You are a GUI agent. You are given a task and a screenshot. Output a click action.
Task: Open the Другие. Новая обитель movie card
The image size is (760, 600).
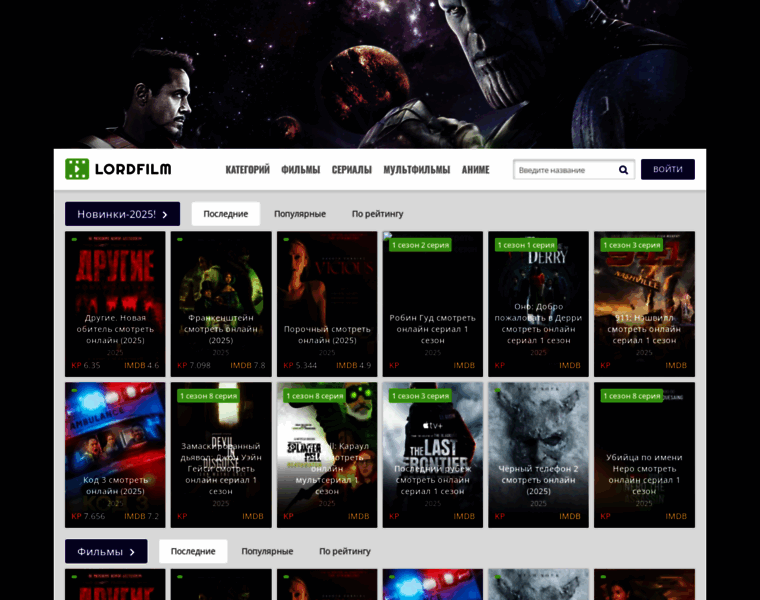pyautogui.click(x=115, y=304)
